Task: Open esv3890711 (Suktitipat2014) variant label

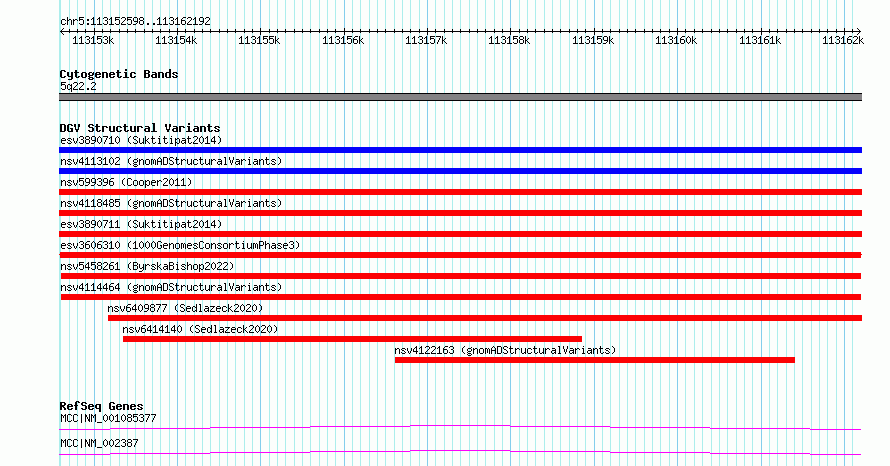Action: pyautogui.click(x=141, y=224)
